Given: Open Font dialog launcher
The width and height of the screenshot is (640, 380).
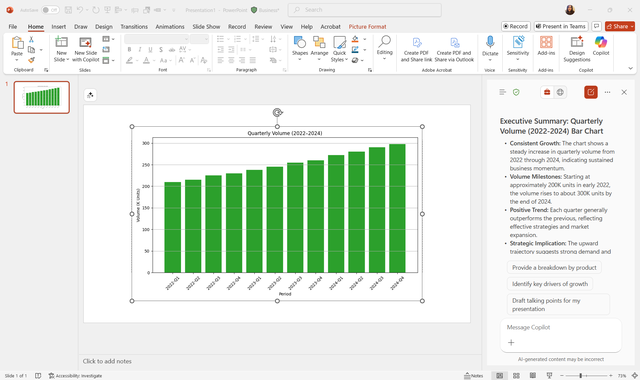Looking at the screenshot, I should click(x=209, y=70).
